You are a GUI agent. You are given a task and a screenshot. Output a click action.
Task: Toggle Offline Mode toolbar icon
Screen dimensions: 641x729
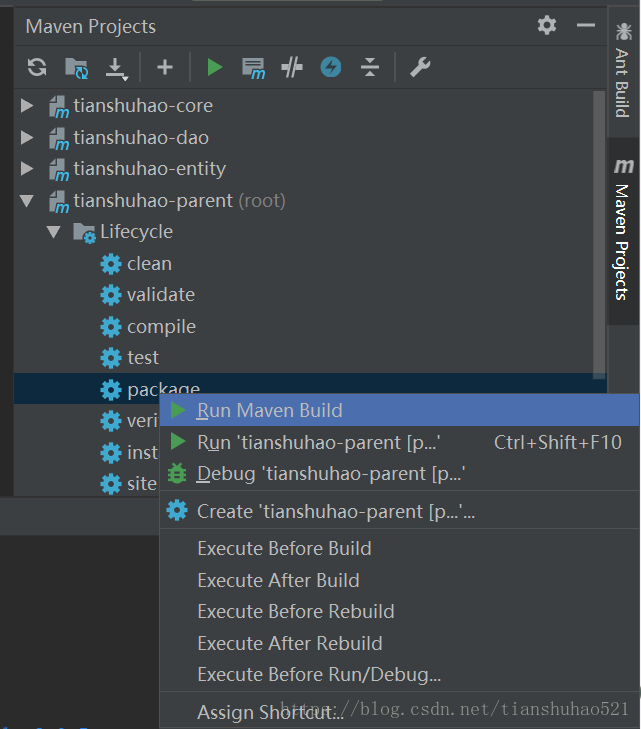292,67
